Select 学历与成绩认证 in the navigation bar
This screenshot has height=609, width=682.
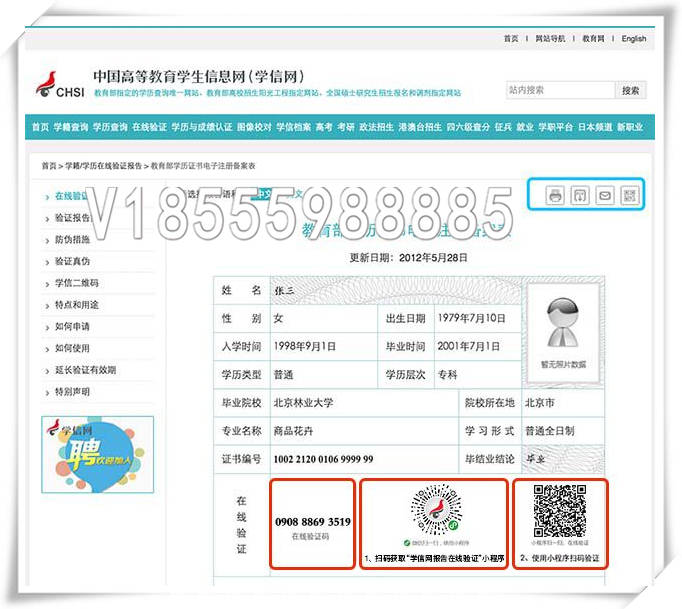202,127
